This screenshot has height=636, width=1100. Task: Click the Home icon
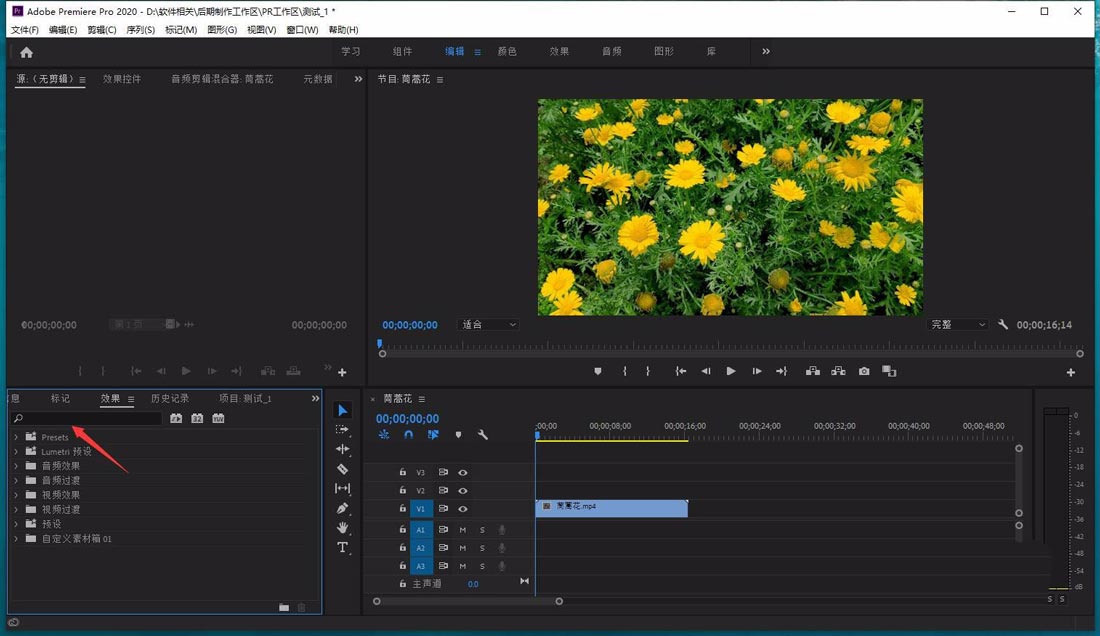(x=26, y=52)
